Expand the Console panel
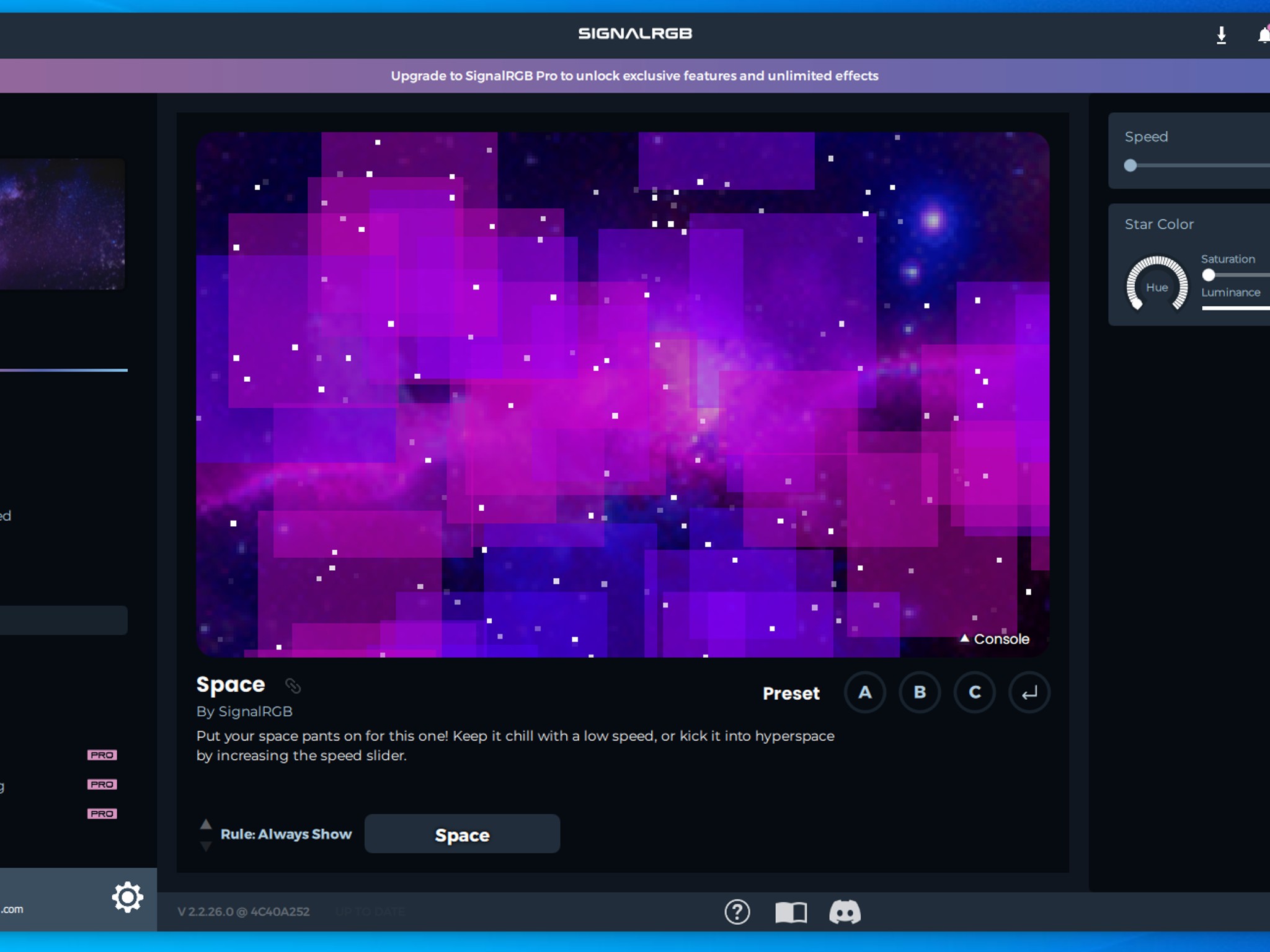The height and width of the screenshot is (952, 1270). pyautogui.click(x=995, y=639)
